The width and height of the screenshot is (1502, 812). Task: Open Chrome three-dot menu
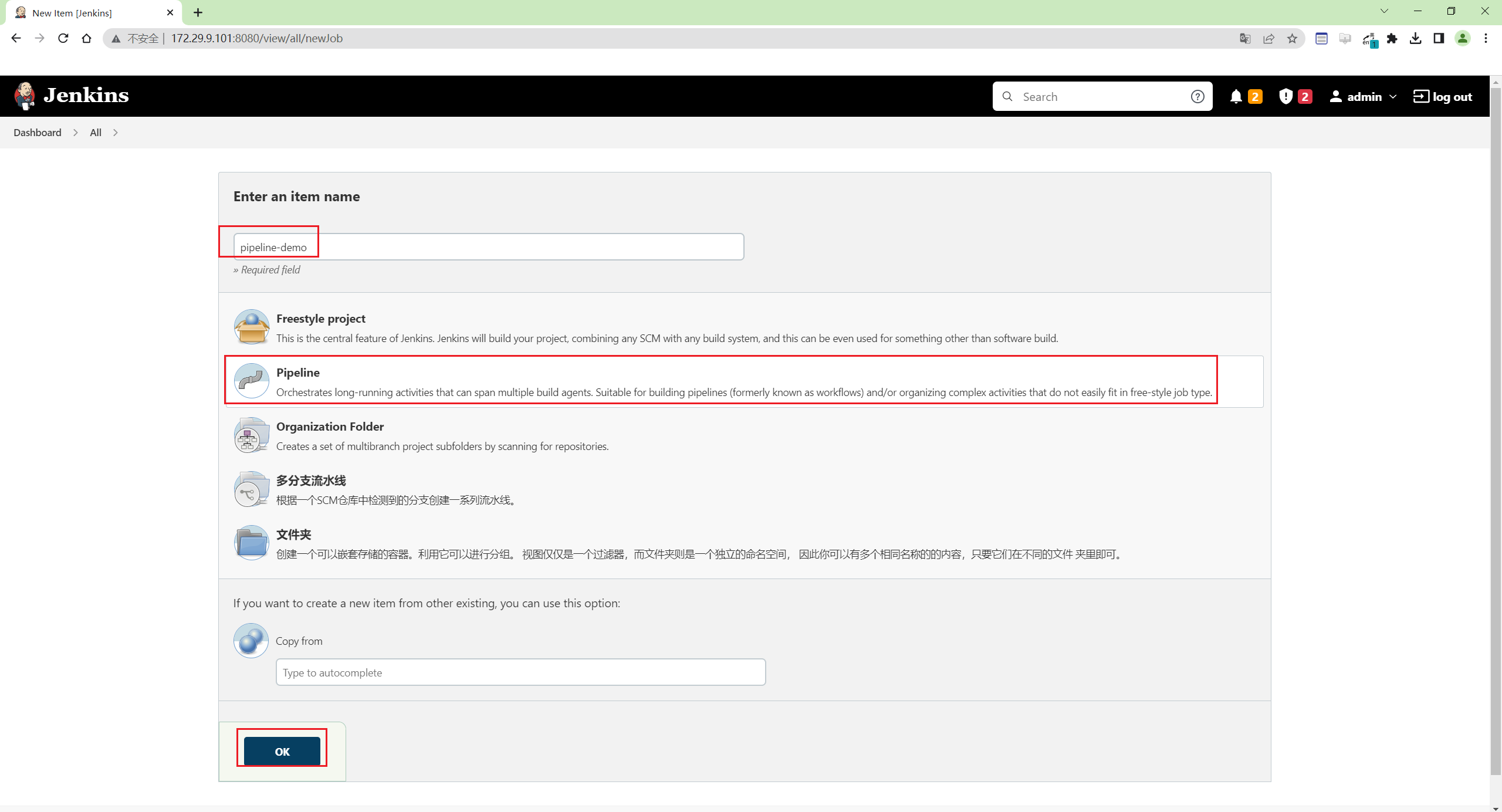pyautogui.click(x=1486, y=38)
